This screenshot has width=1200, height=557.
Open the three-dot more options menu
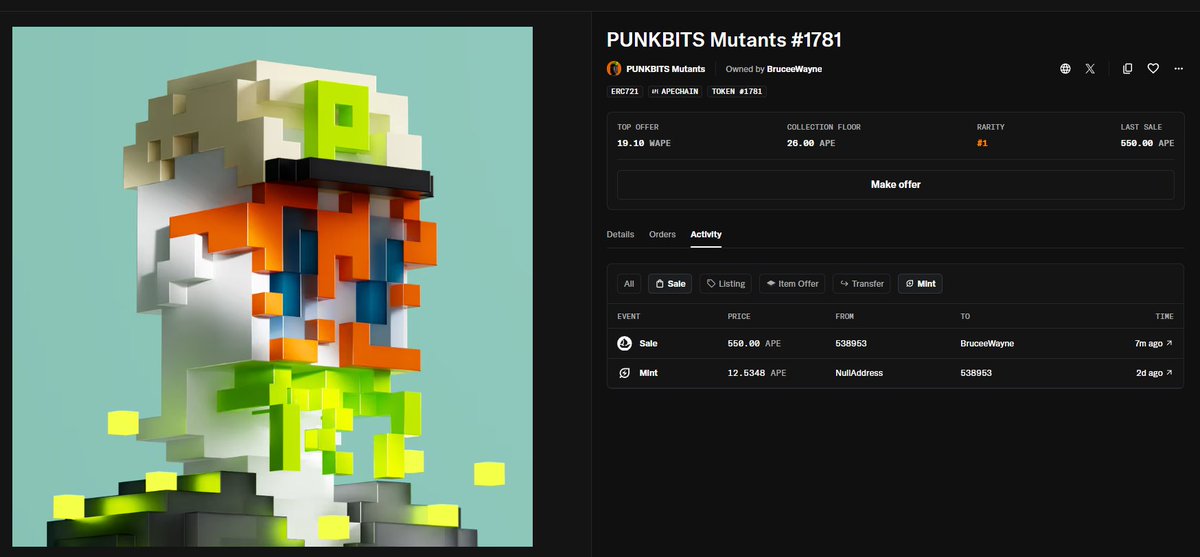click(1178, 69)
